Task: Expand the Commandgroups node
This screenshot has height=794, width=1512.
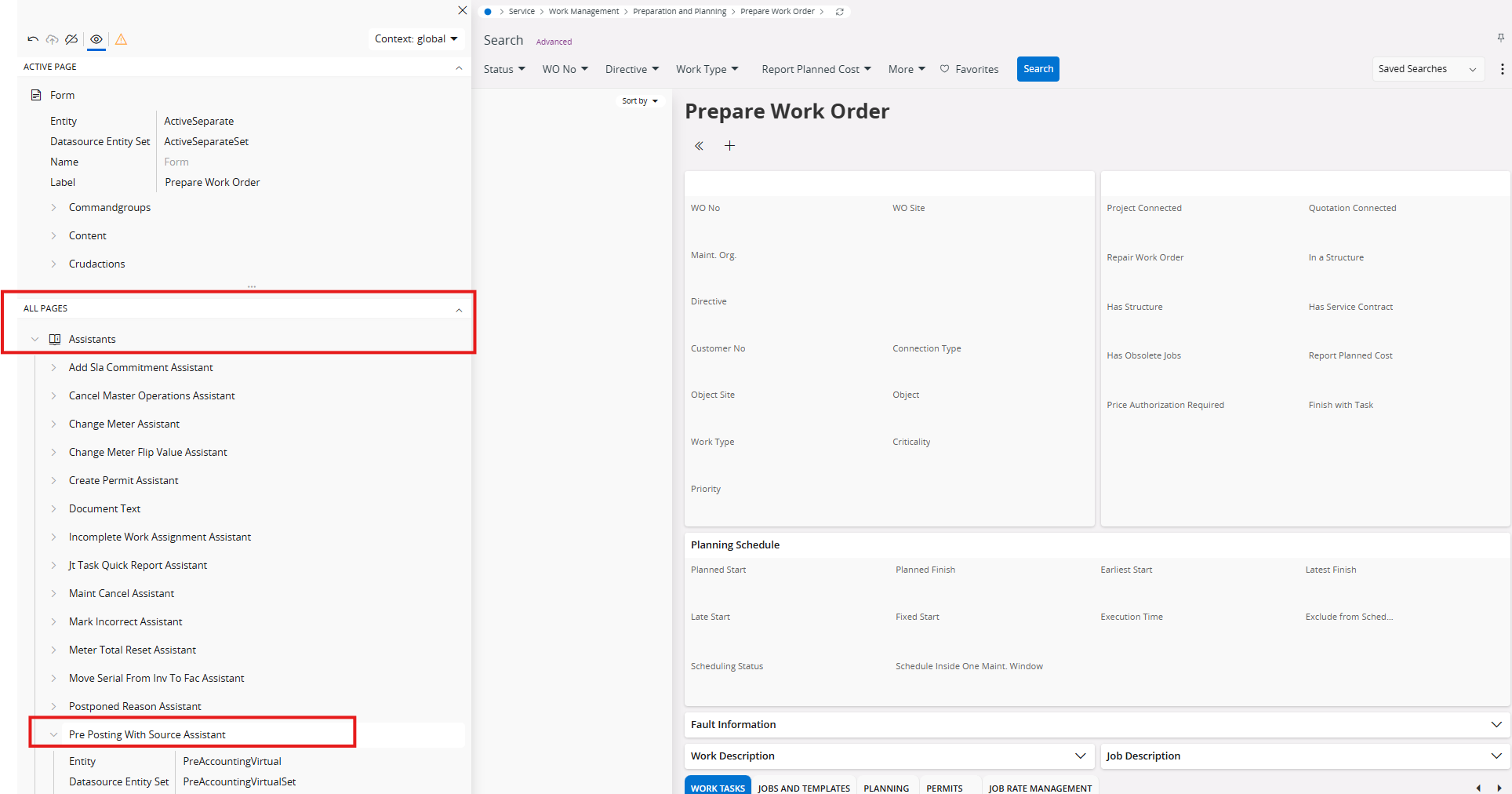Action: point(53,208)
